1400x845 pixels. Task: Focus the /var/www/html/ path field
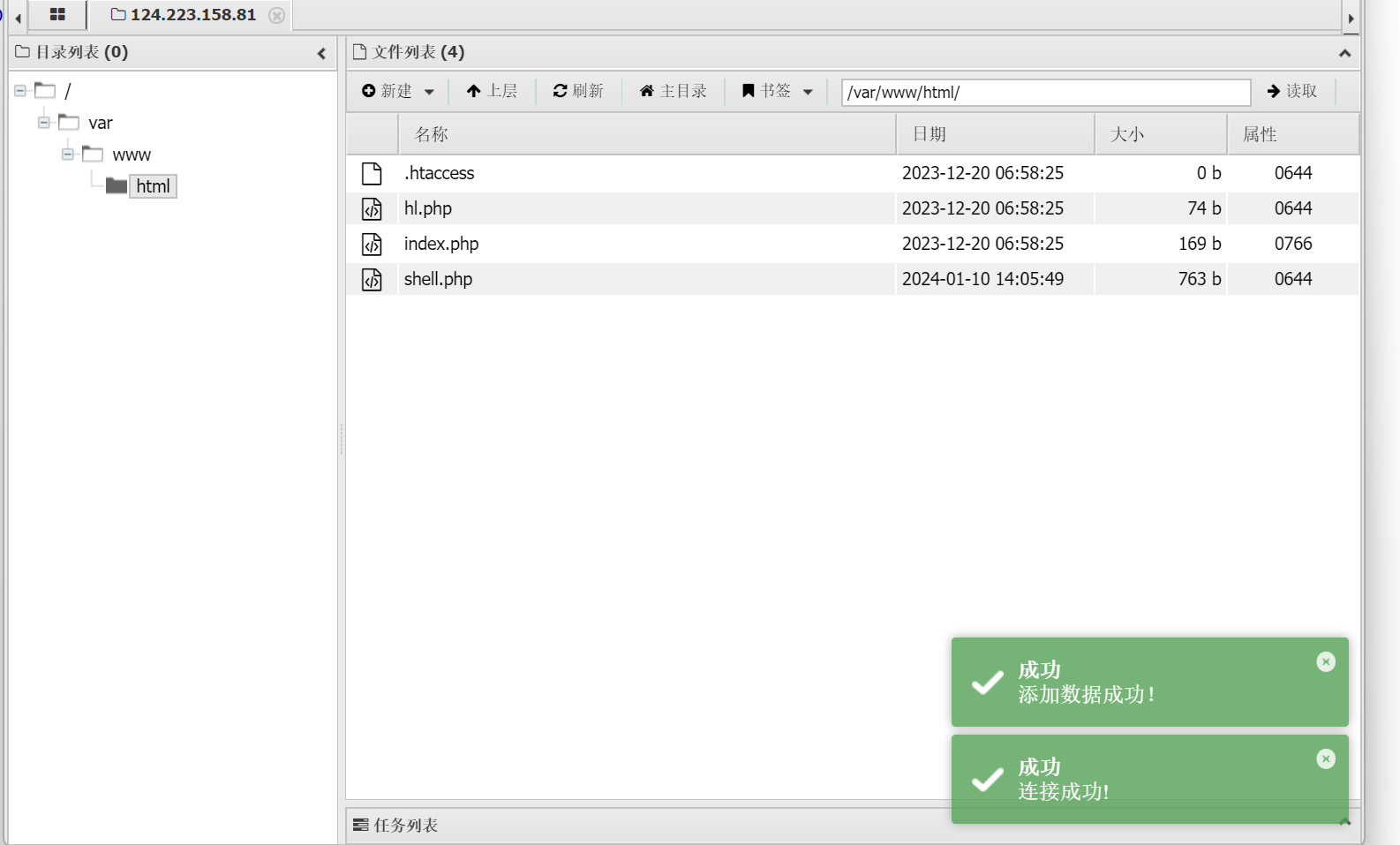tap(1046, 92)
